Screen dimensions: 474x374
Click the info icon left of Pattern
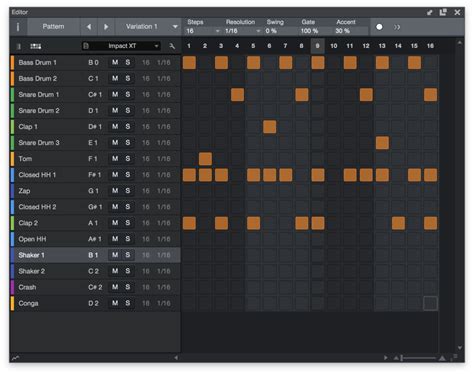18,27
